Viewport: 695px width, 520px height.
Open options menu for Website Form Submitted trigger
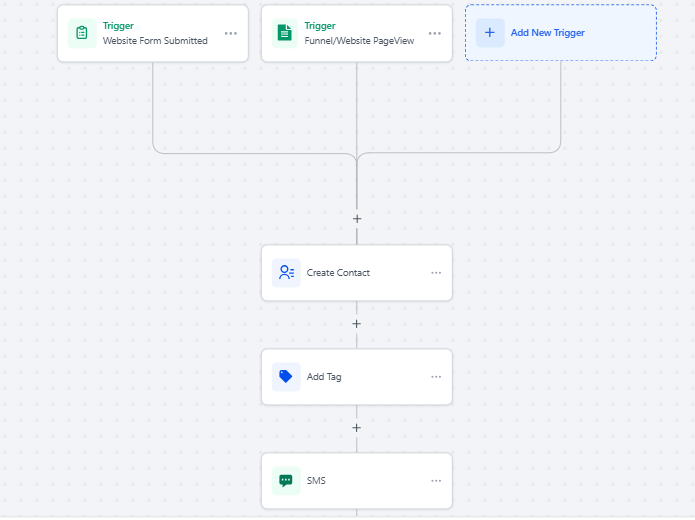point(231,33)
